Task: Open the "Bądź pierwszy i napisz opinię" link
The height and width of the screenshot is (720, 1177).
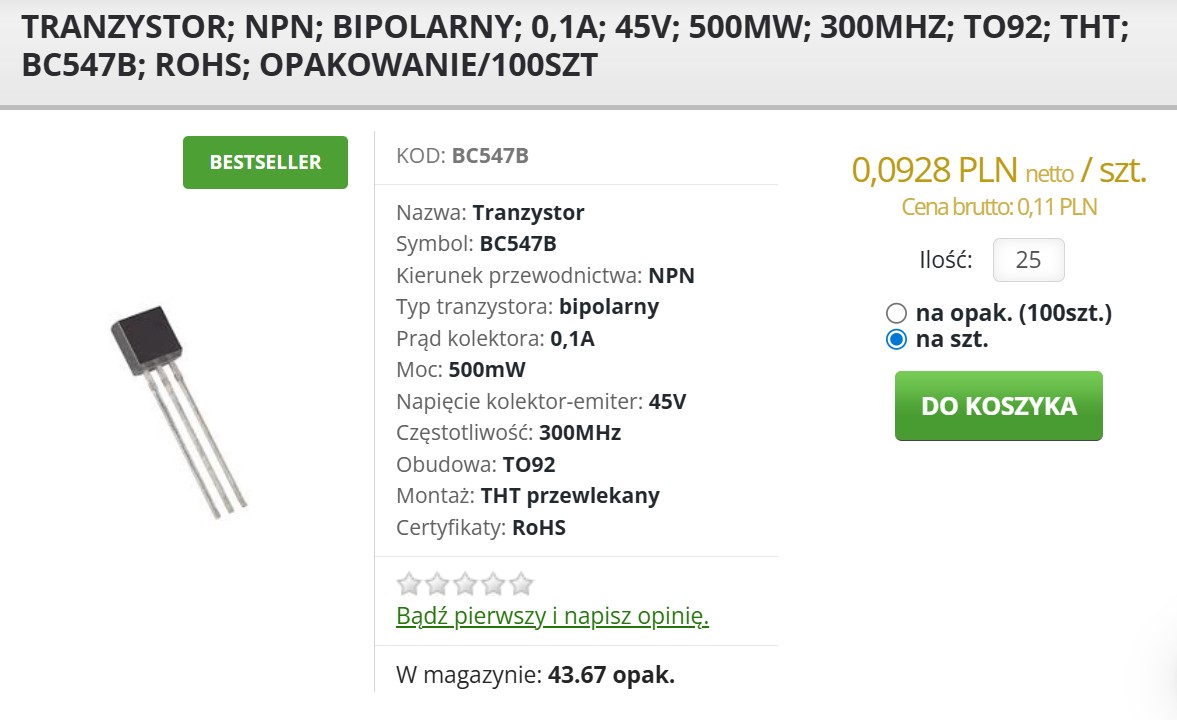Action: pyautogui.click(x=552, y=616)
